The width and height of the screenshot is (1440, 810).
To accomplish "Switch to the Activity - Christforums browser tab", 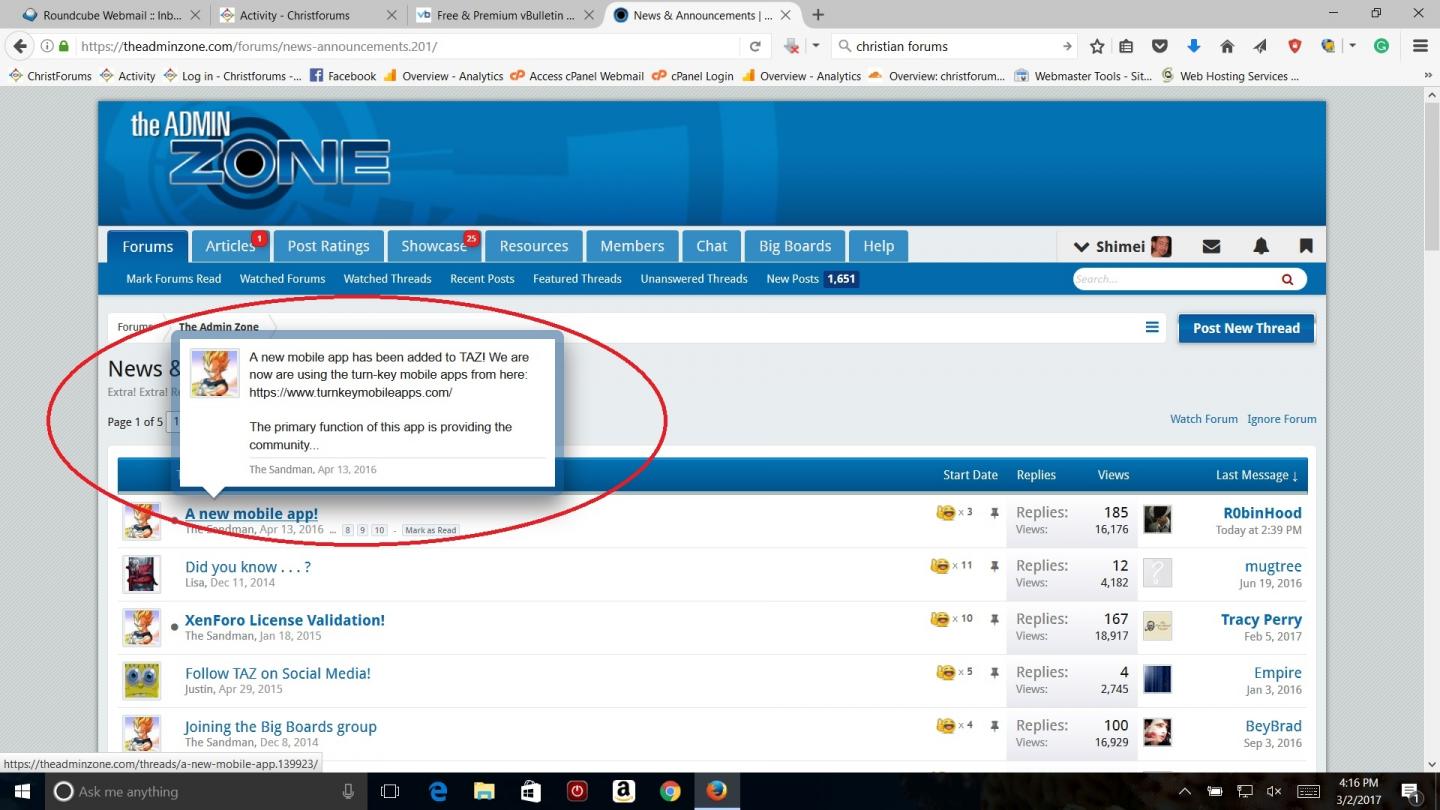I will [307, 15].
